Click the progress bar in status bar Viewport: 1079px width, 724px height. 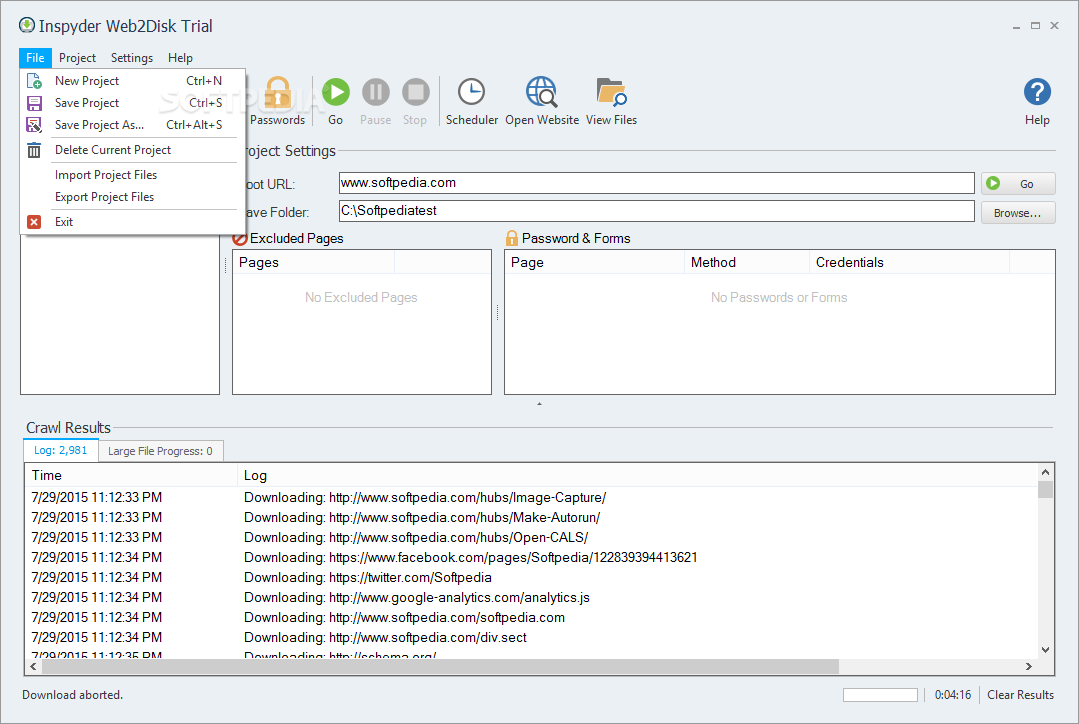coord(880,695)
